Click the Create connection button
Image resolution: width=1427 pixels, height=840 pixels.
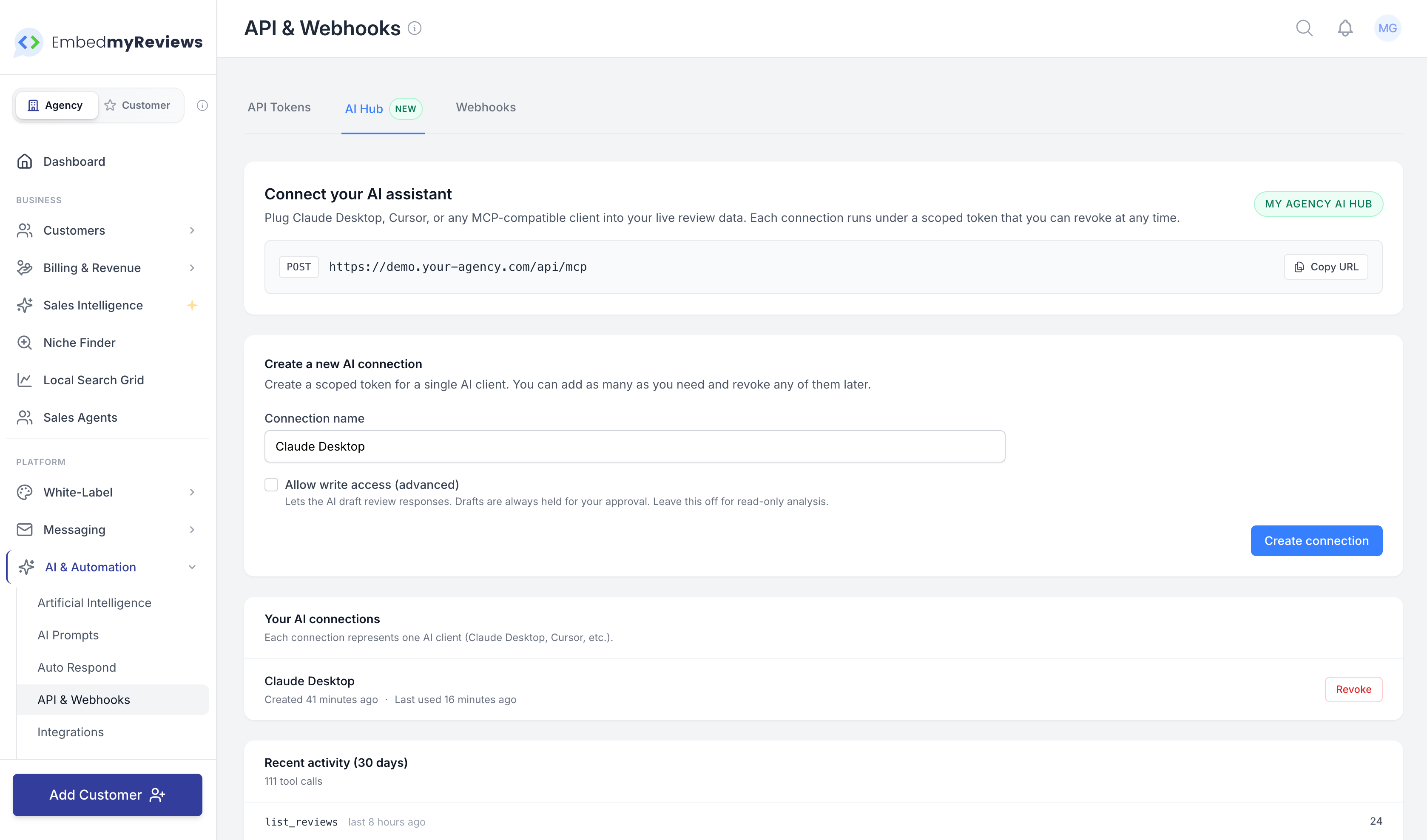click(x=1316, y=541)
